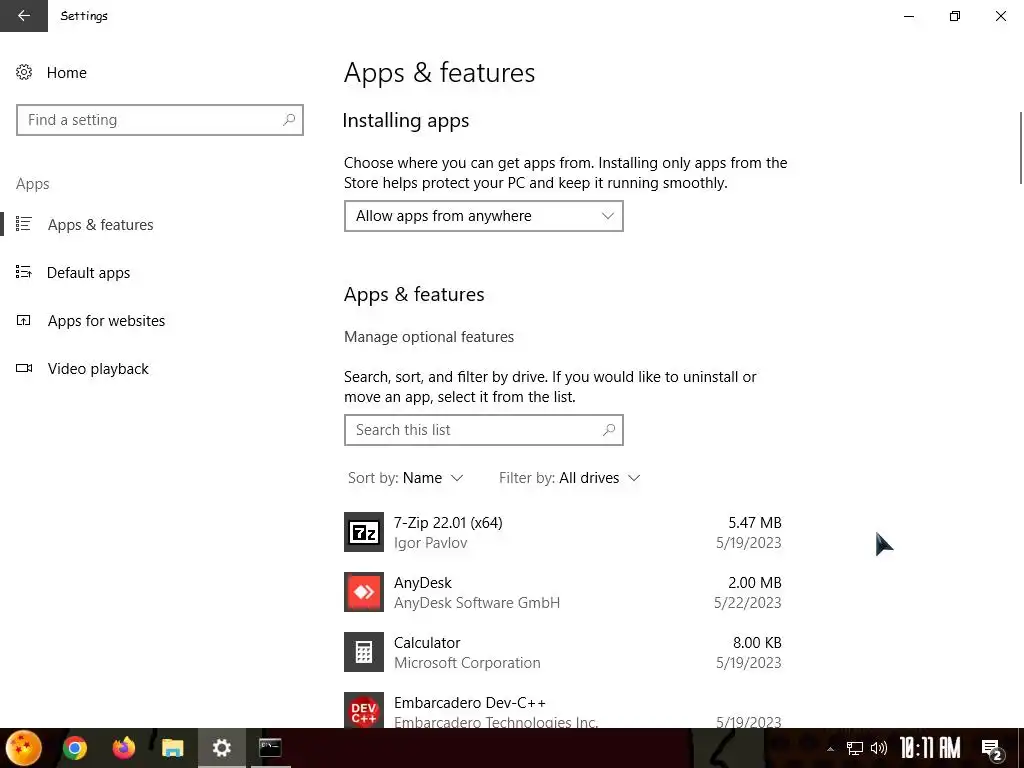Screen dimensions: 1024x768
Task: Click the 5.47 MB size value
Action: pyautogui.click(x=755, y=523)
